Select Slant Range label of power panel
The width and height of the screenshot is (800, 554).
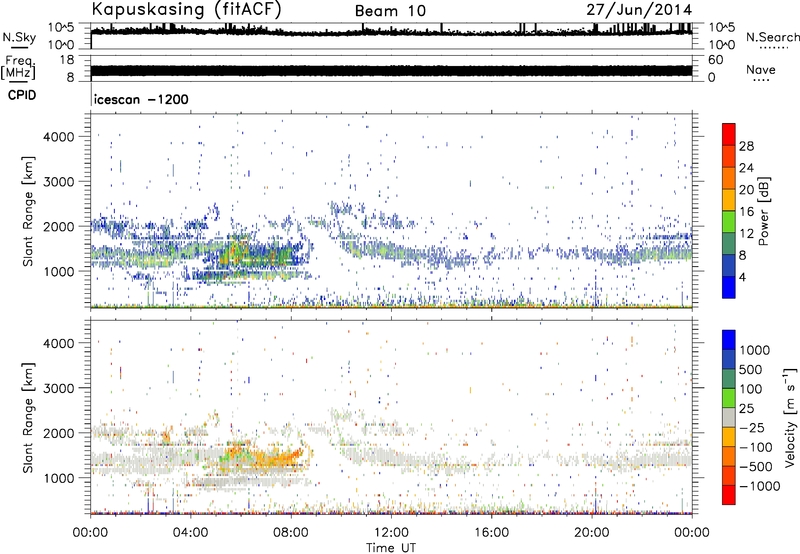coord(28,211)
